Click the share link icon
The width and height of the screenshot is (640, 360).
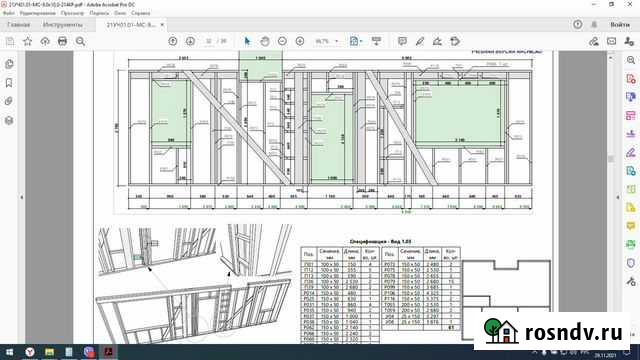click(x=594, y=41)
